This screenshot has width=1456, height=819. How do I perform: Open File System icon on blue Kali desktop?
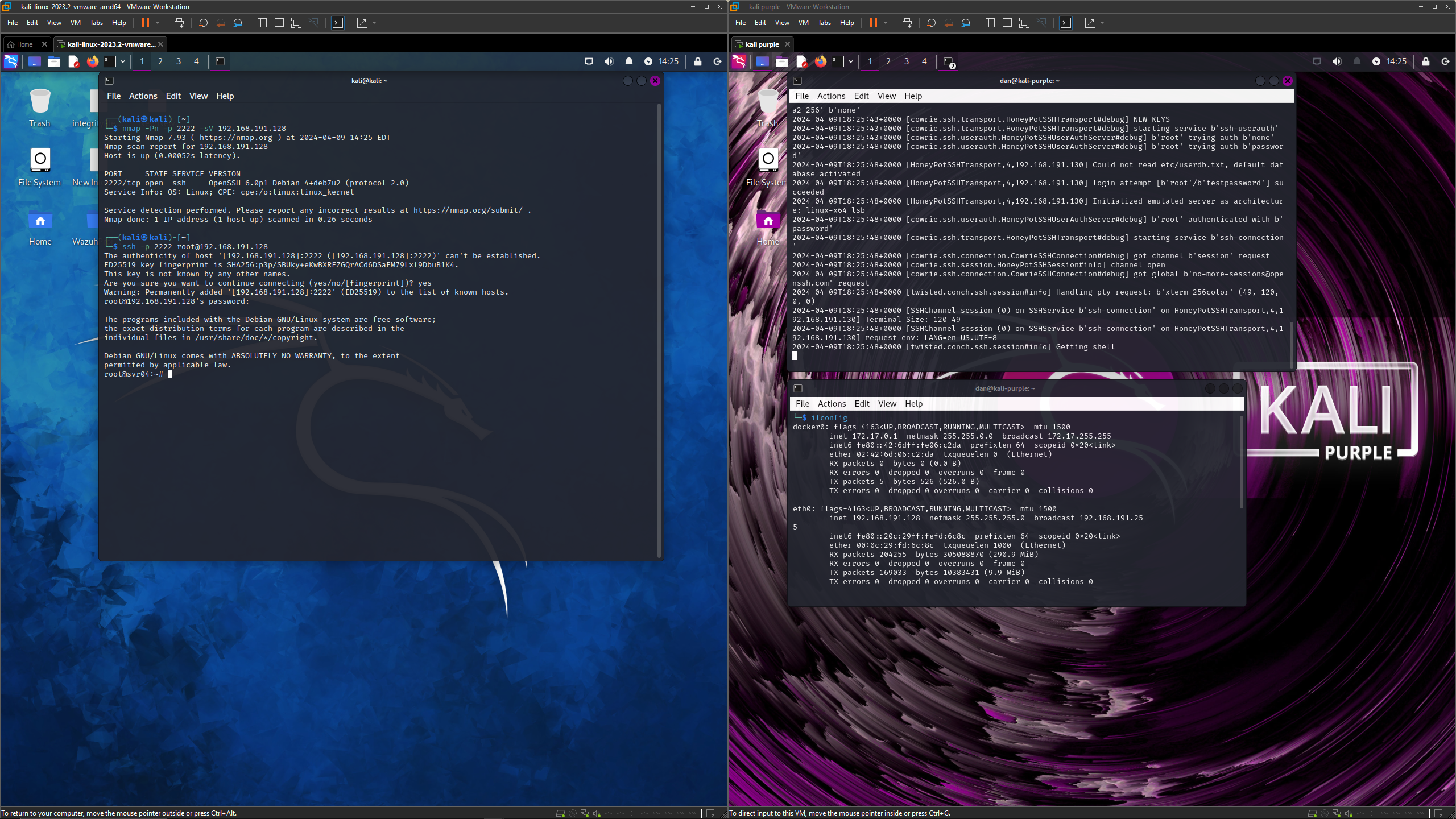click(x=40, y=167)
